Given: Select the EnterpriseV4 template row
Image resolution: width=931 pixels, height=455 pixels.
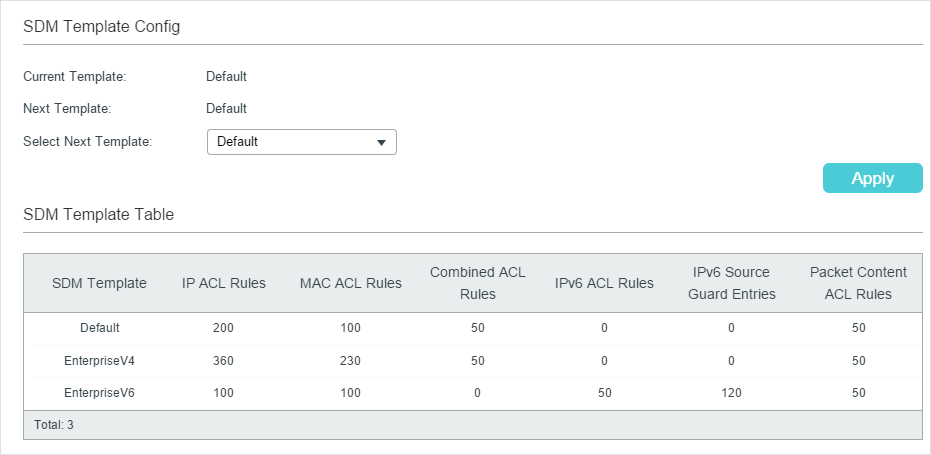Looking at the screenshot, I should coord(473,361).
